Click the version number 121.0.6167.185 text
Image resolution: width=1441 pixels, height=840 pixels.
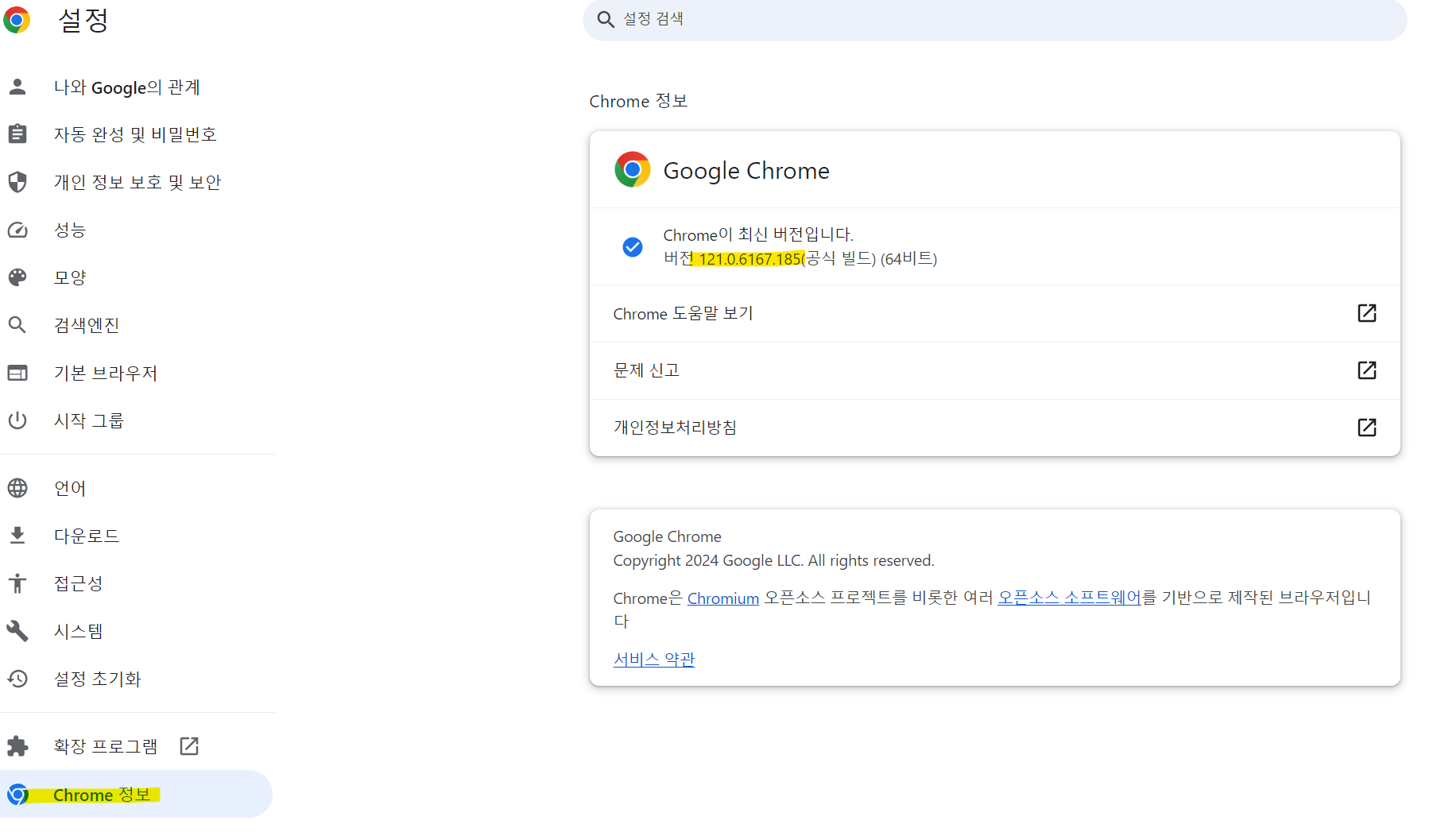pyautogui.click(x=750, y=259)
